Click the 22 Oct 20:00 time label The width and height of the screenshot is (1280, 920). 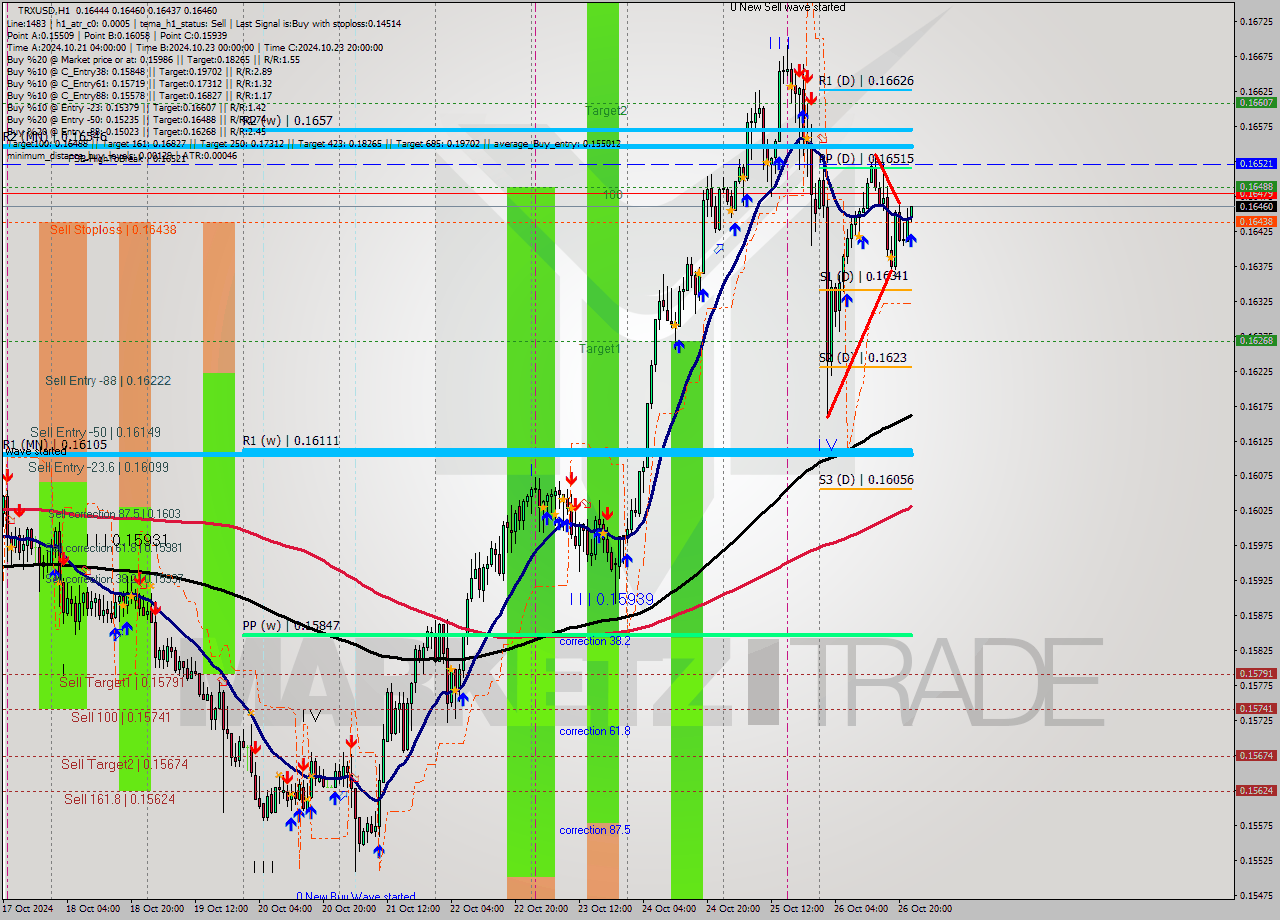(539, 909)
